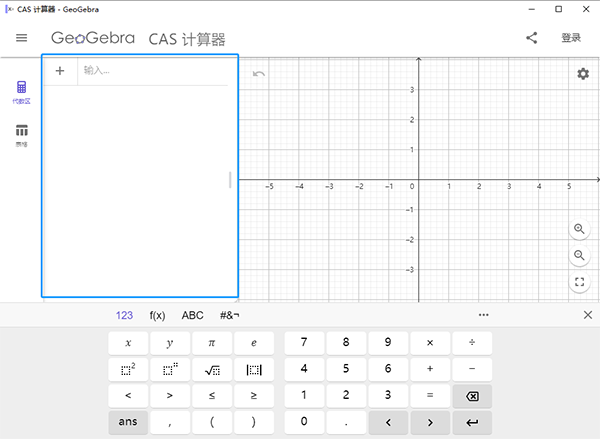Switch to f(x) keyboard tab
The height and width of the screenshot is (439, 600).
157,315
